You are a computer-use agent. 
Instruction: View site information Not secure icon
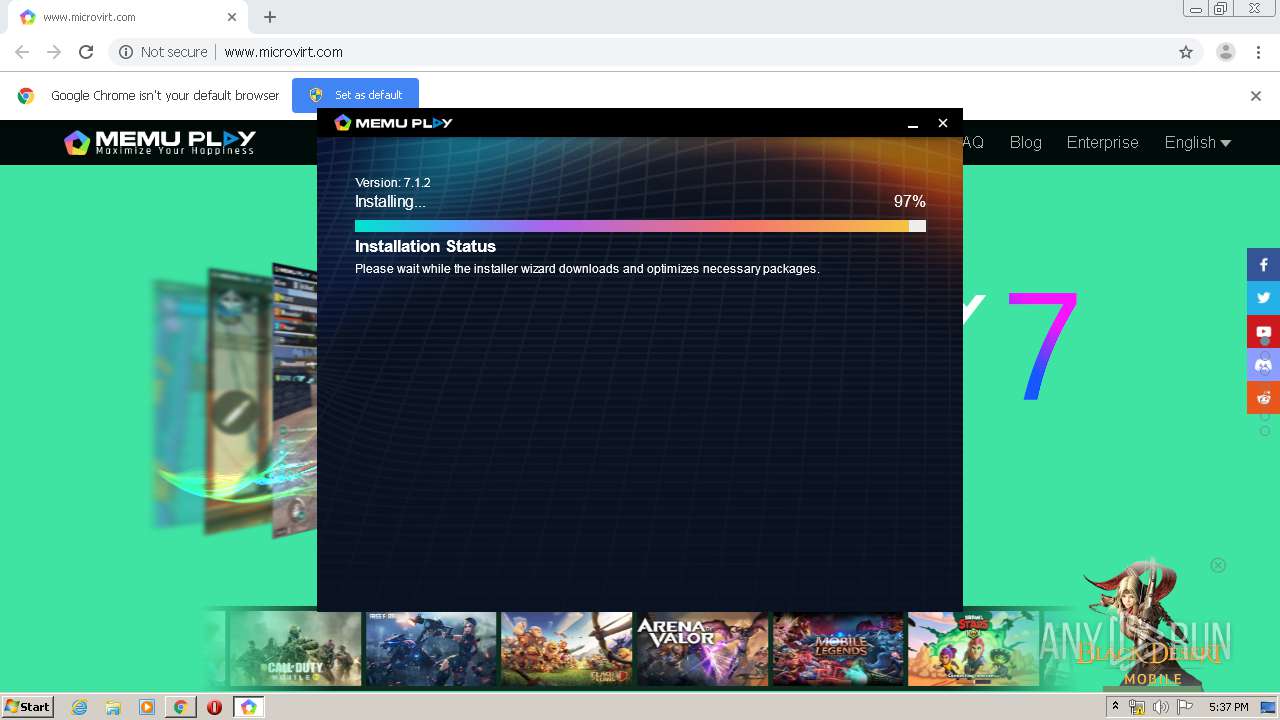[x=125, y=52]
